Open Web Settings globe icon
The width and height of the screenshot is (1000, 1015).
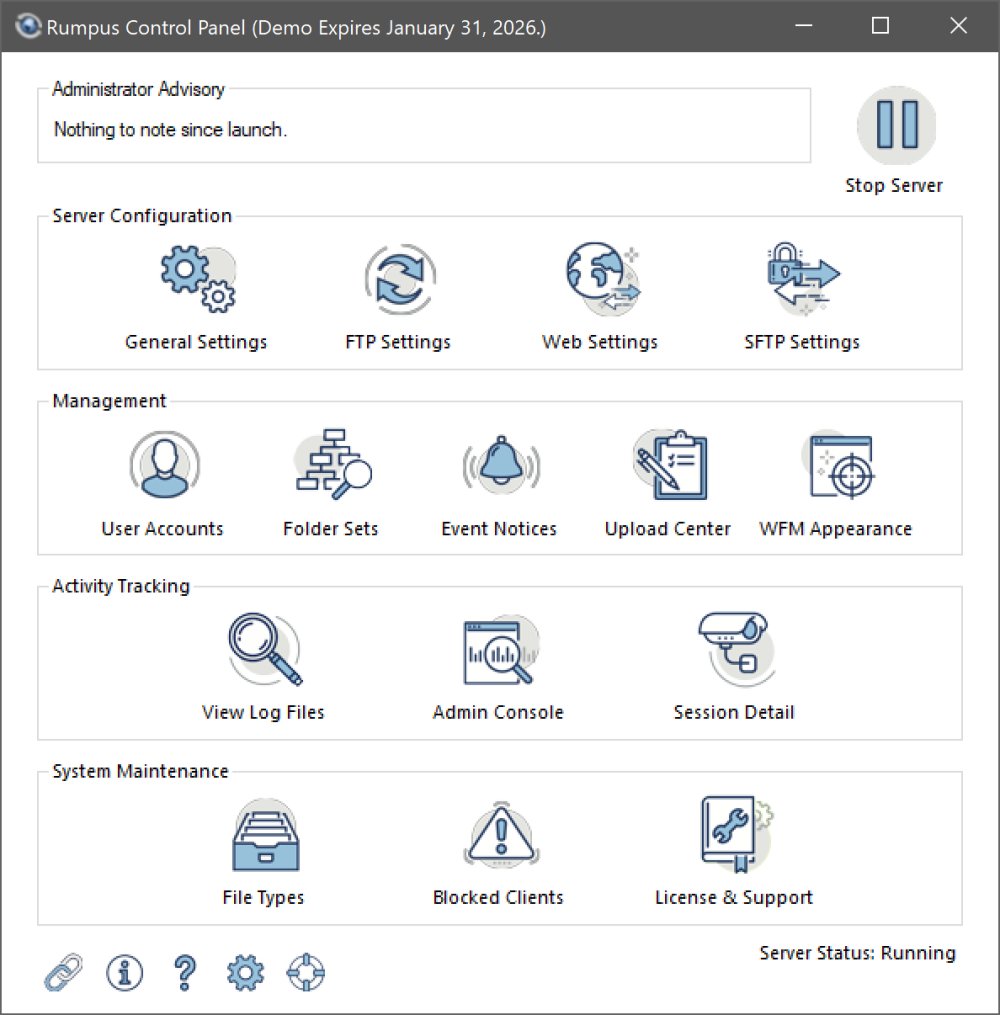click(x=603, y=279)
